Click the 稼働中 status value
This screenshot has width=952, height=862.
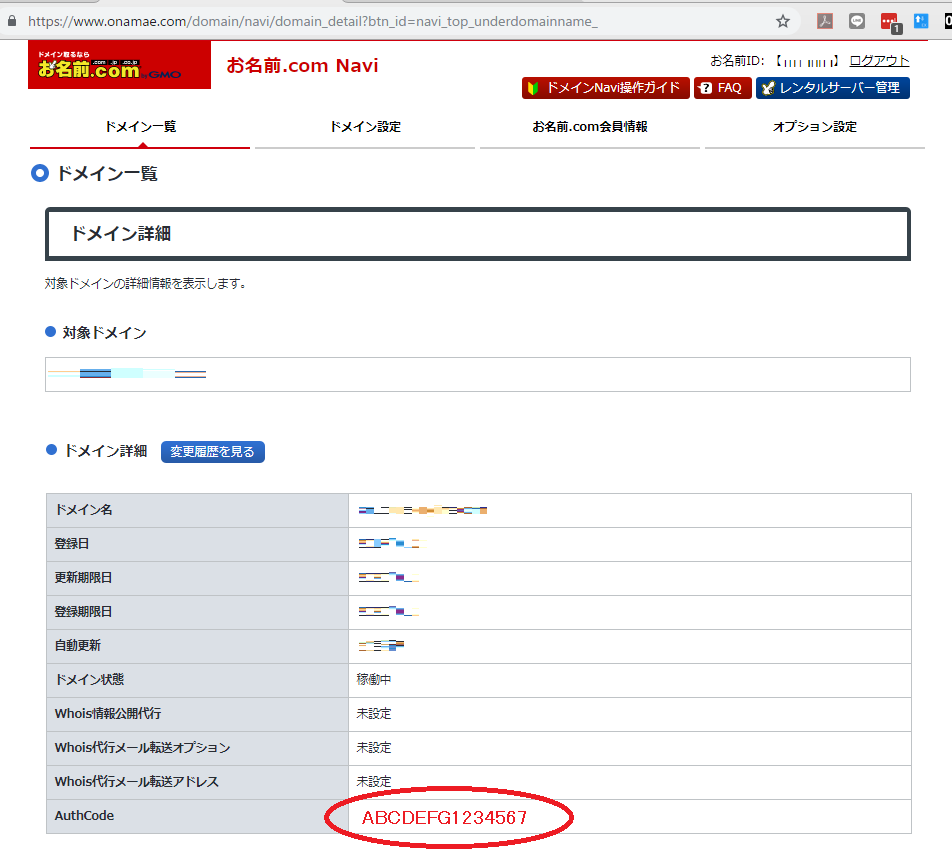373,680
